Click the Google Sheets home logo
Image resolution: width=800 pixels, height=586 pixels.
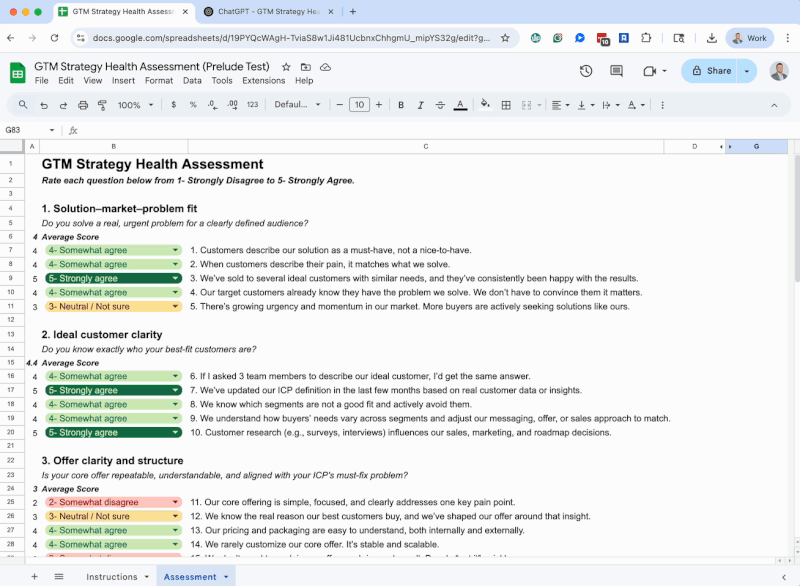18,72
